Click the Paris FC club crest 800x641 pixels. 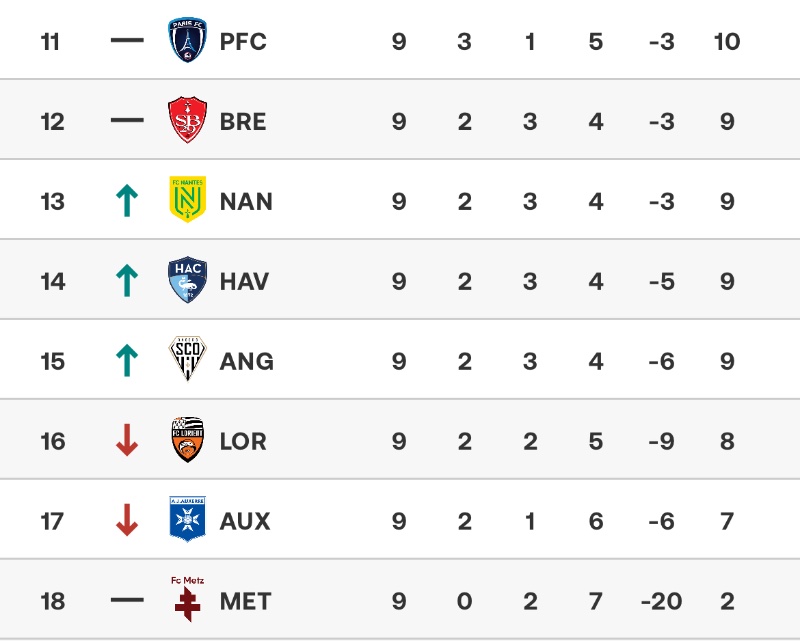pos(187,41)
